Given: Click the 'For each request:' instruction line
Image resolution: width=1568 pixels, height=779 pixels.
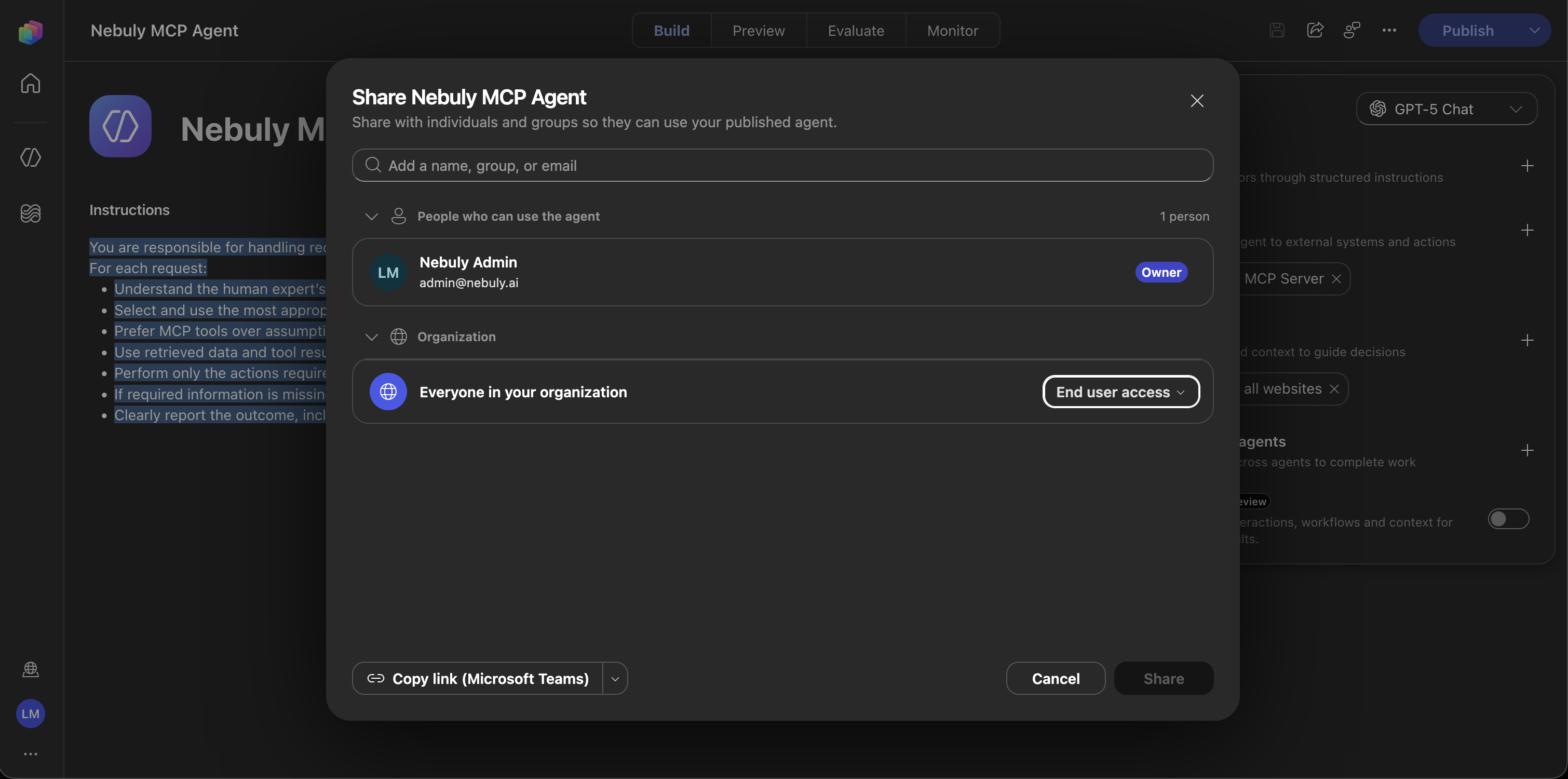Looking at the screenshot, I should (148, 268).
